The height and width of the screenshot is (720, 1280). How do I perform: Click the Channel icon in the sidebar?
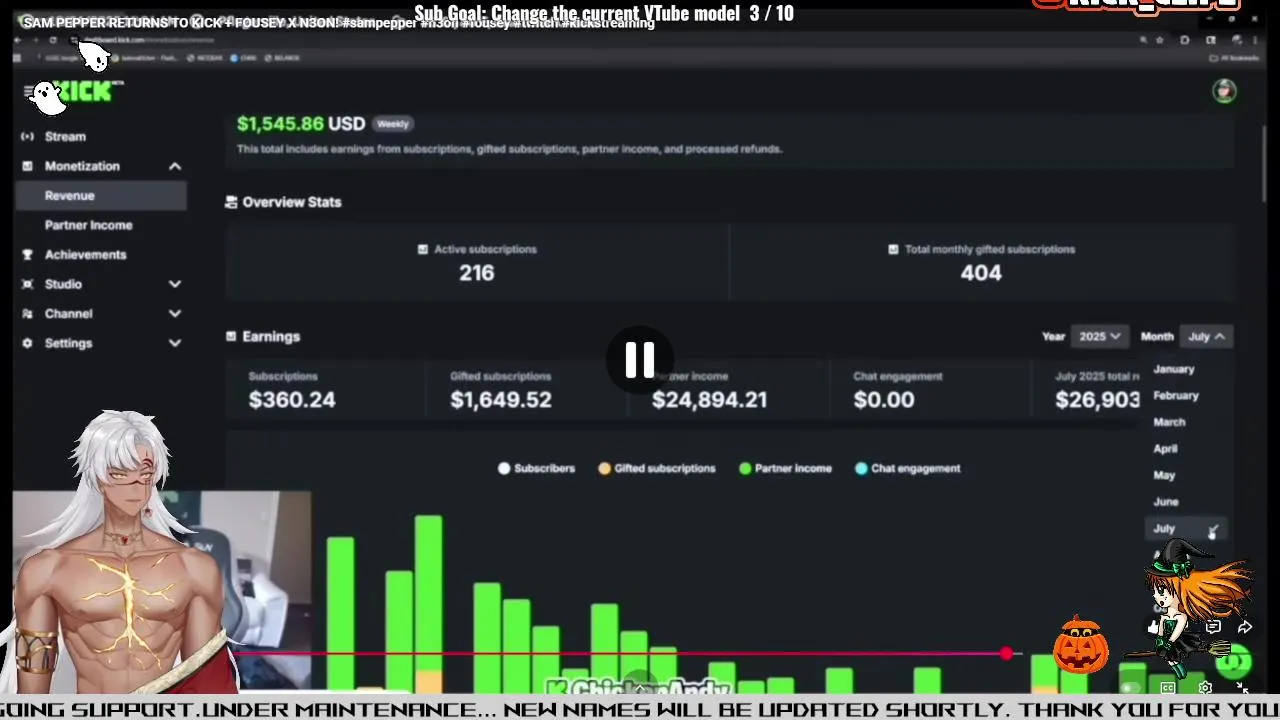27,314
